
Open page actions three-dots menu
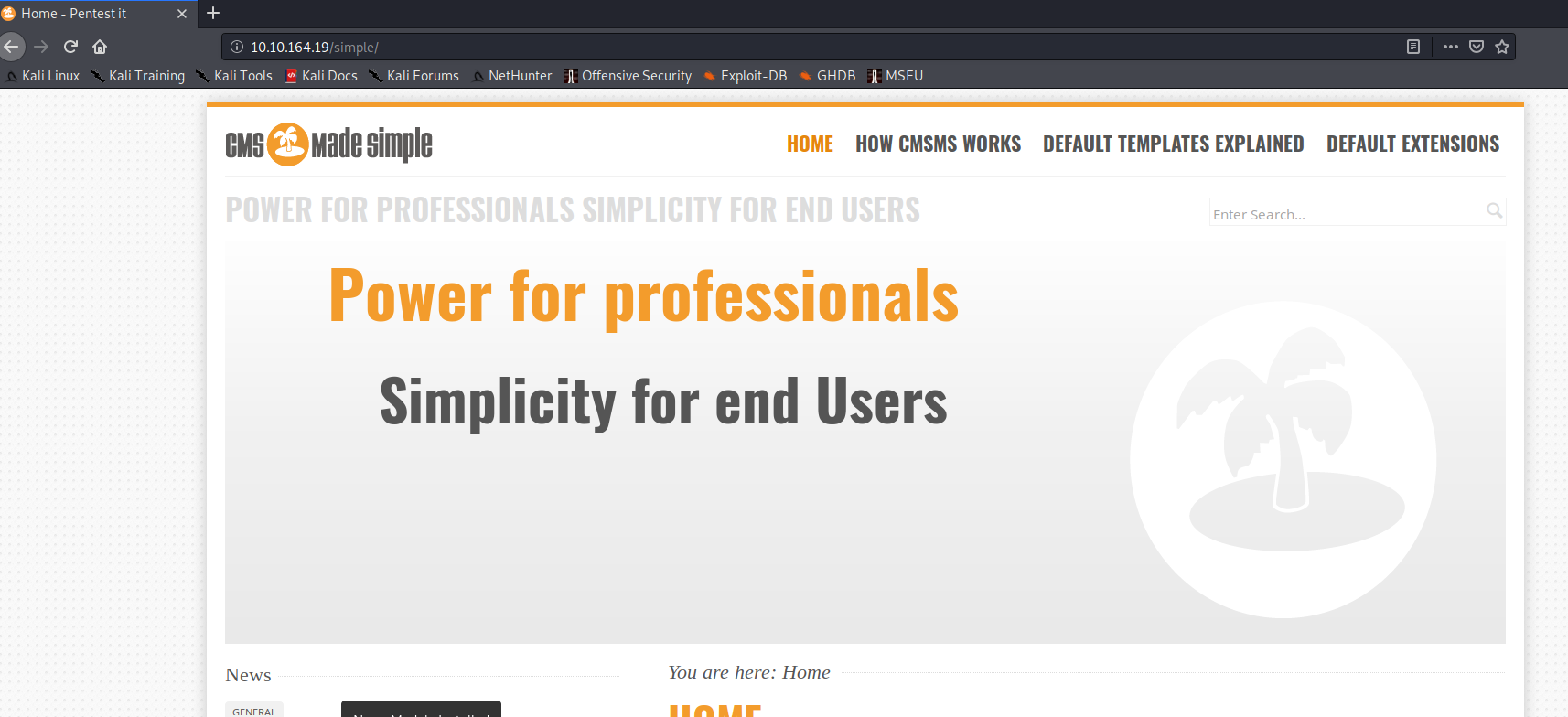1451,47
